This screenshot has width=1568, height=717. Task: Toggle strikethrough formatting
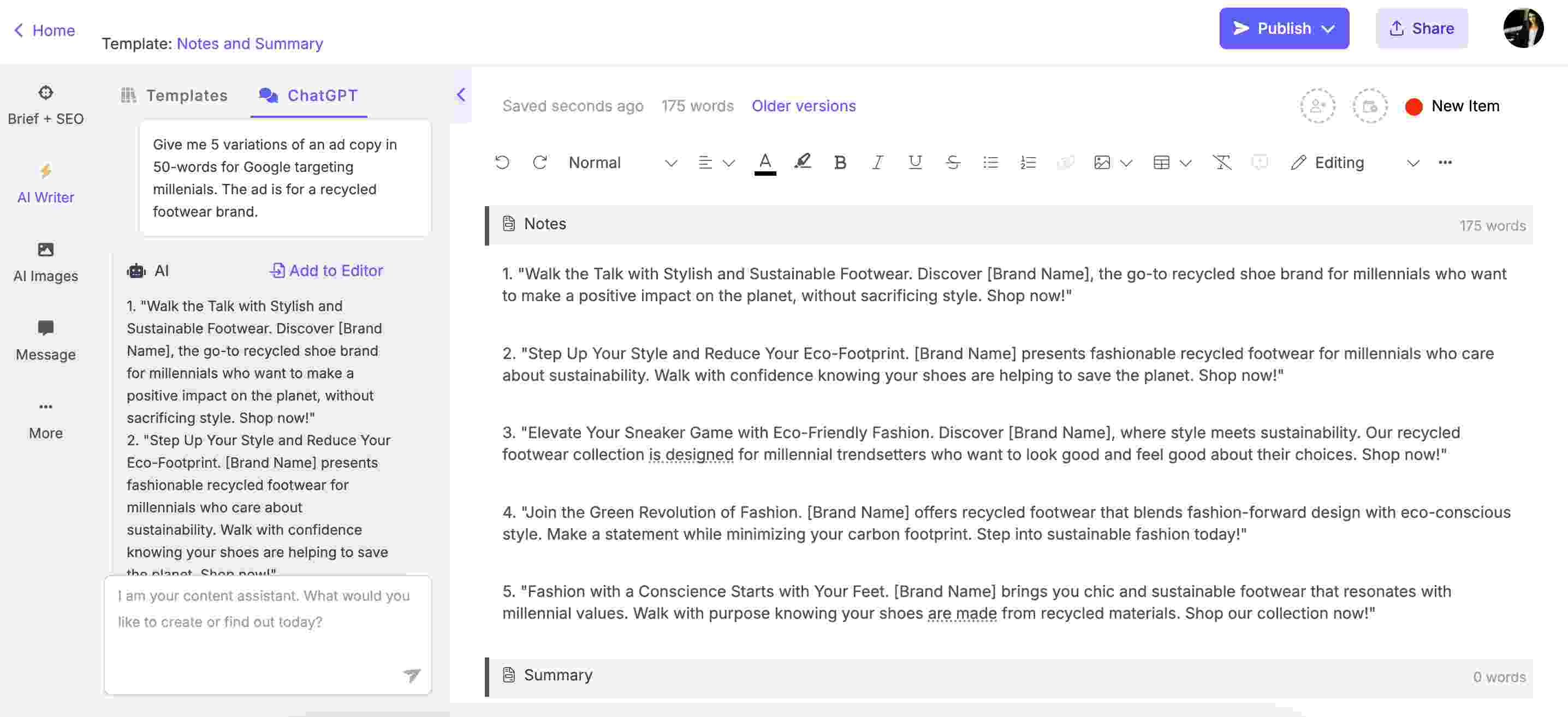[953, 163]
